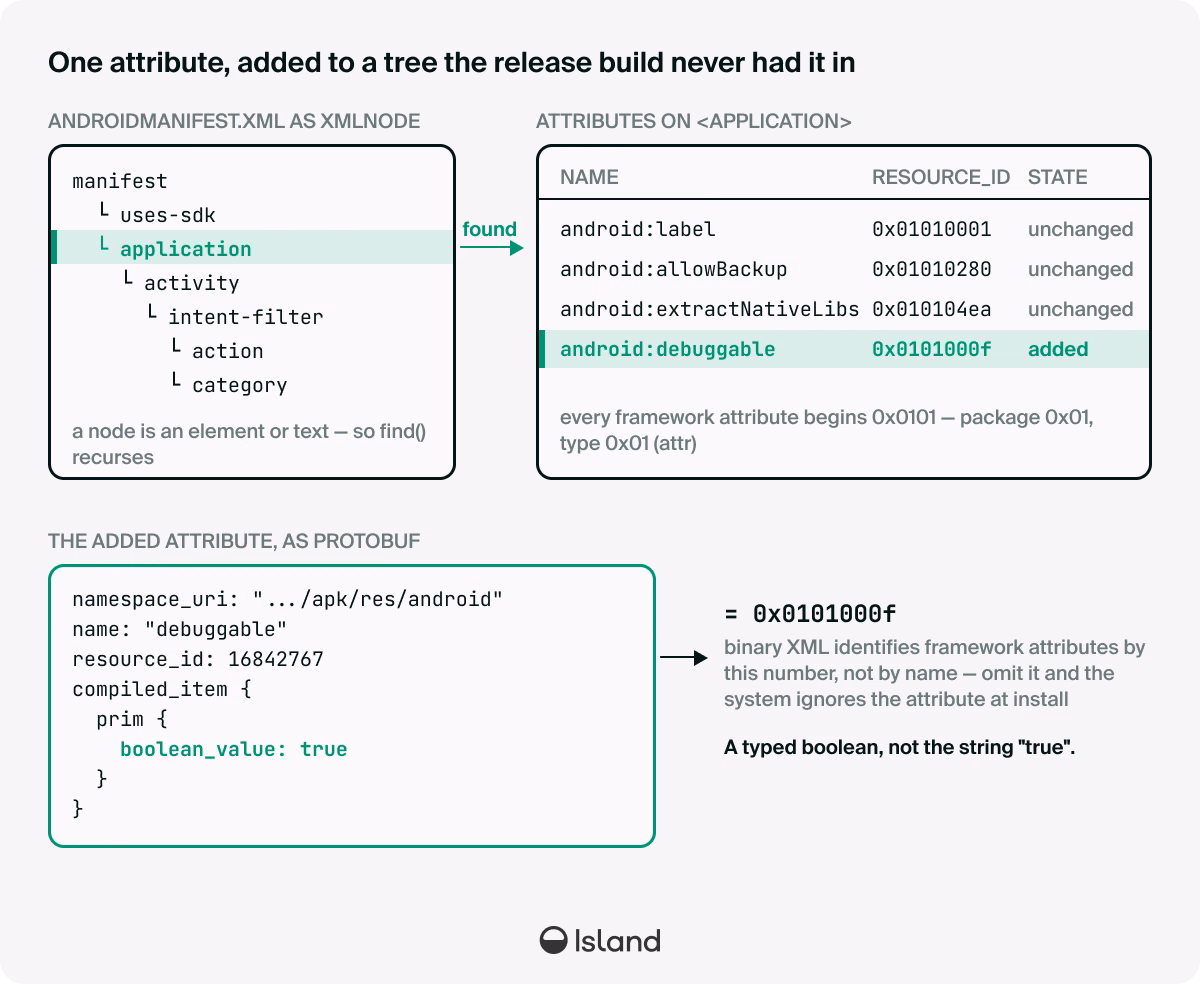Click resource ID 0x010104ea

pyautogui.click(x=932, y=309)
